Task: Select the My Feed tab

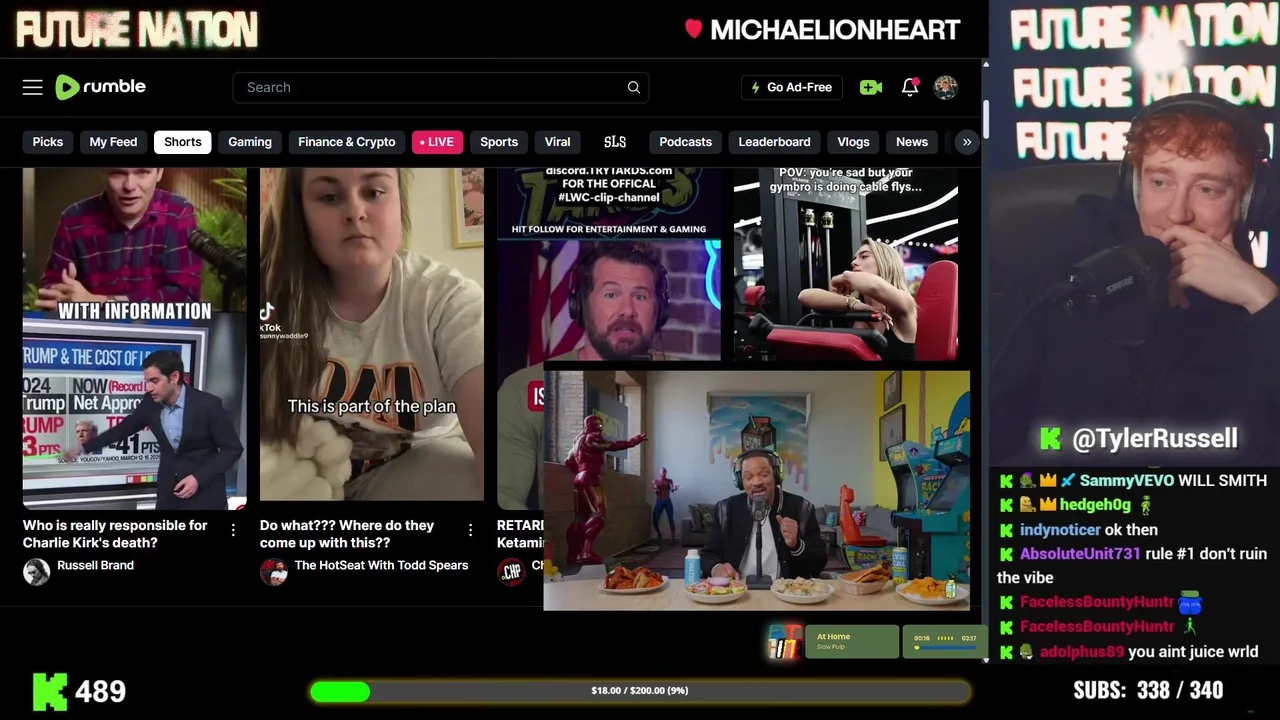Action: [x=113, y=142]
